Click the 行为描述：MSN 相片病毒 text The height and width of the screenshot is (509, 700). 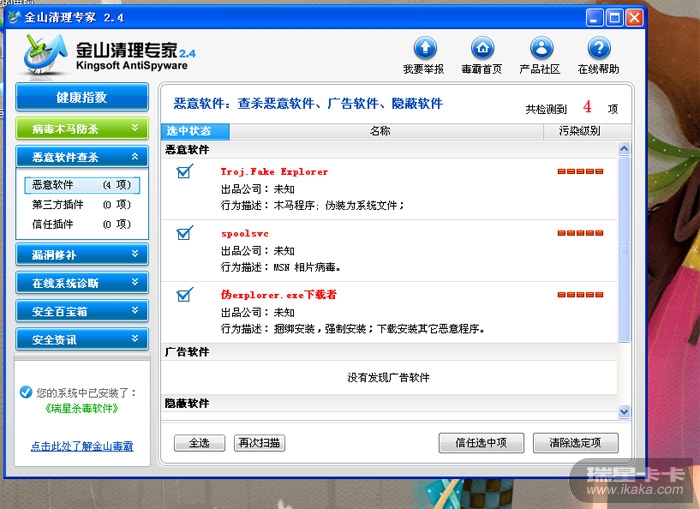(x=281, y=267)
